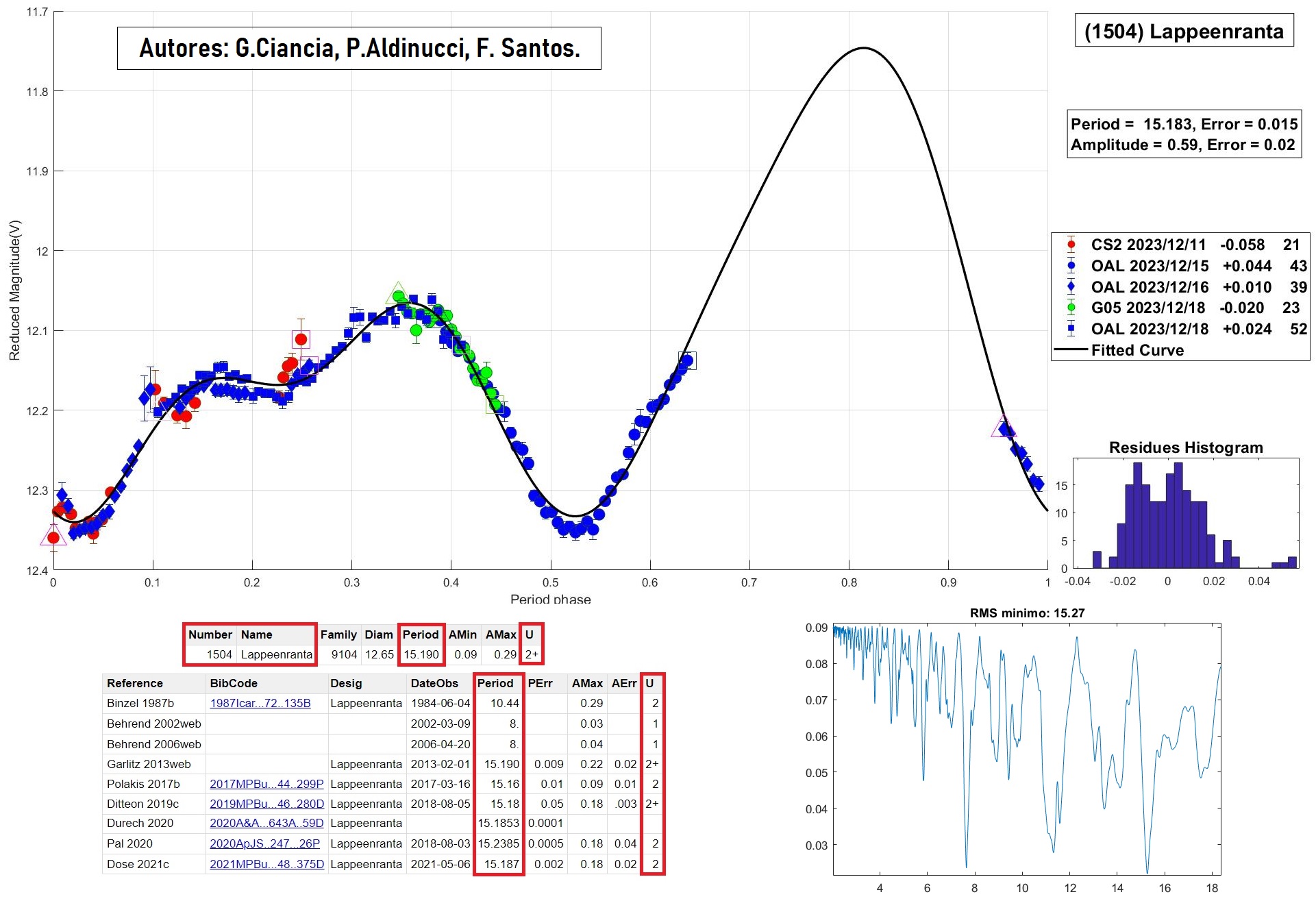Click the OAL 2023/12/16 diamond legend marker
The height and width of the screenshot is (901, 1316).
[x=1071, y=287]
